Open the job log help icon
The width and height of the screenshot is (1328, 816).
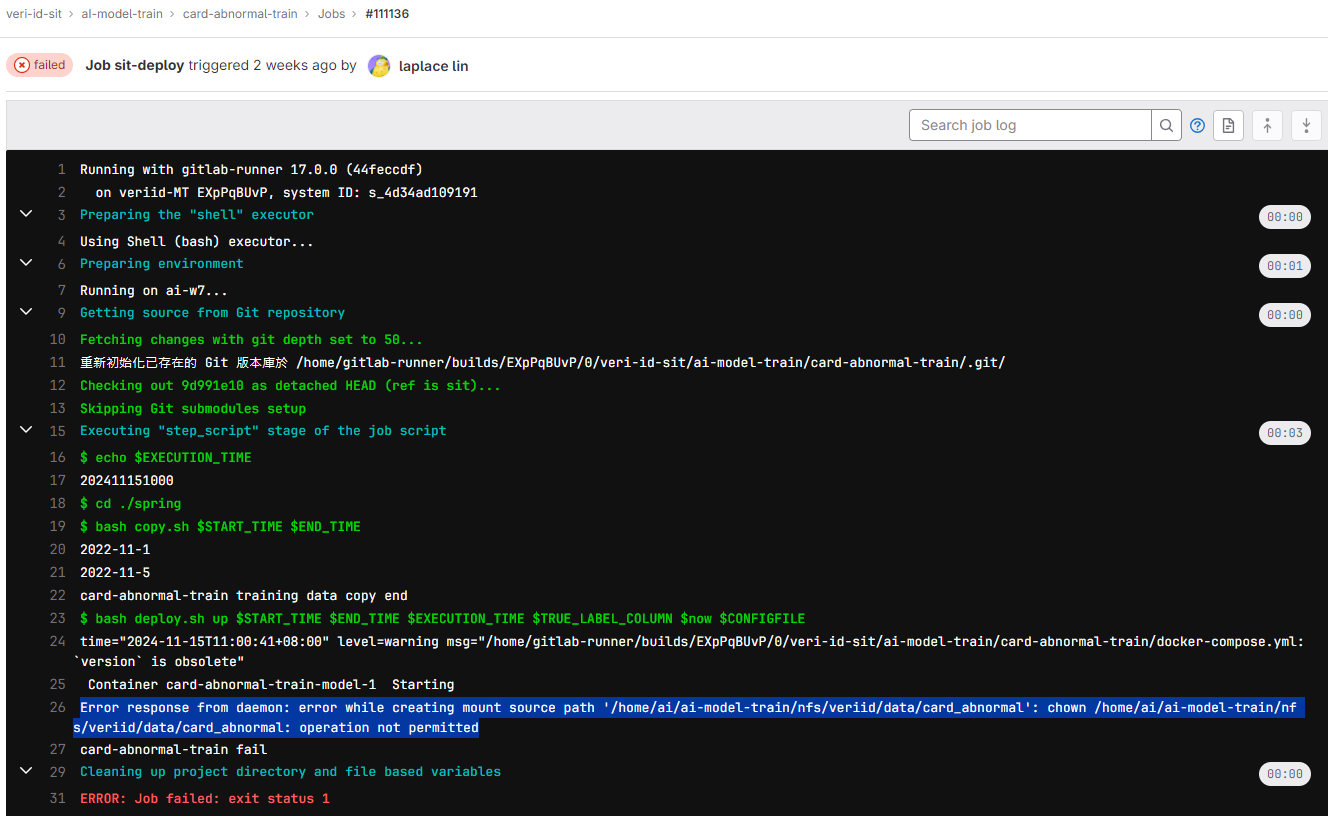coord(1197,125)
